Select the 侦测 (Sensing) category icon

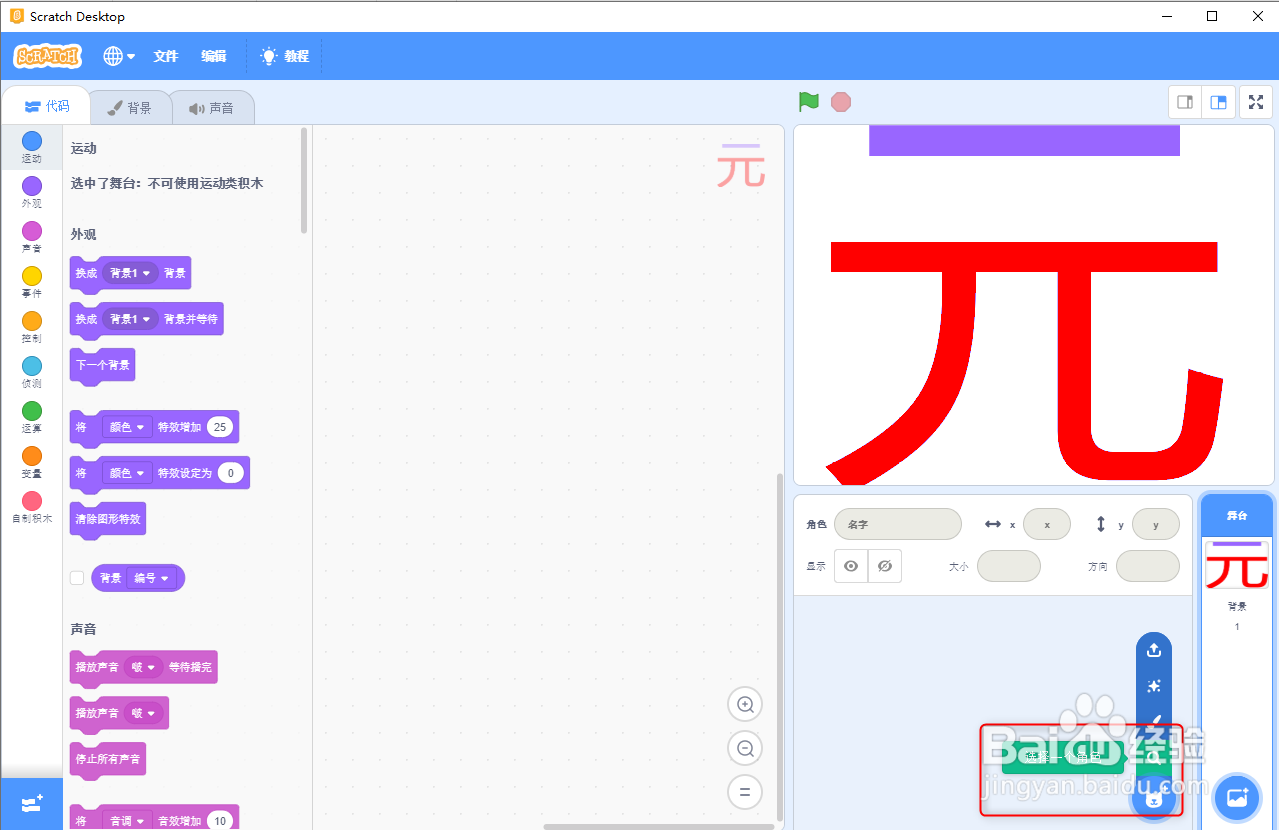[31, 372]
